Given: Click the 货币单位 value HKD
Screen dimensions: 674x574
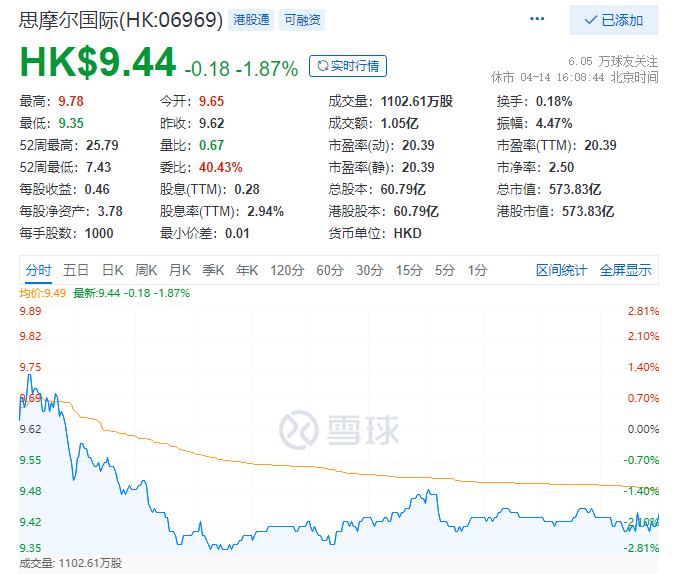Looking at the screenshot, I should [x=408, y=233].
